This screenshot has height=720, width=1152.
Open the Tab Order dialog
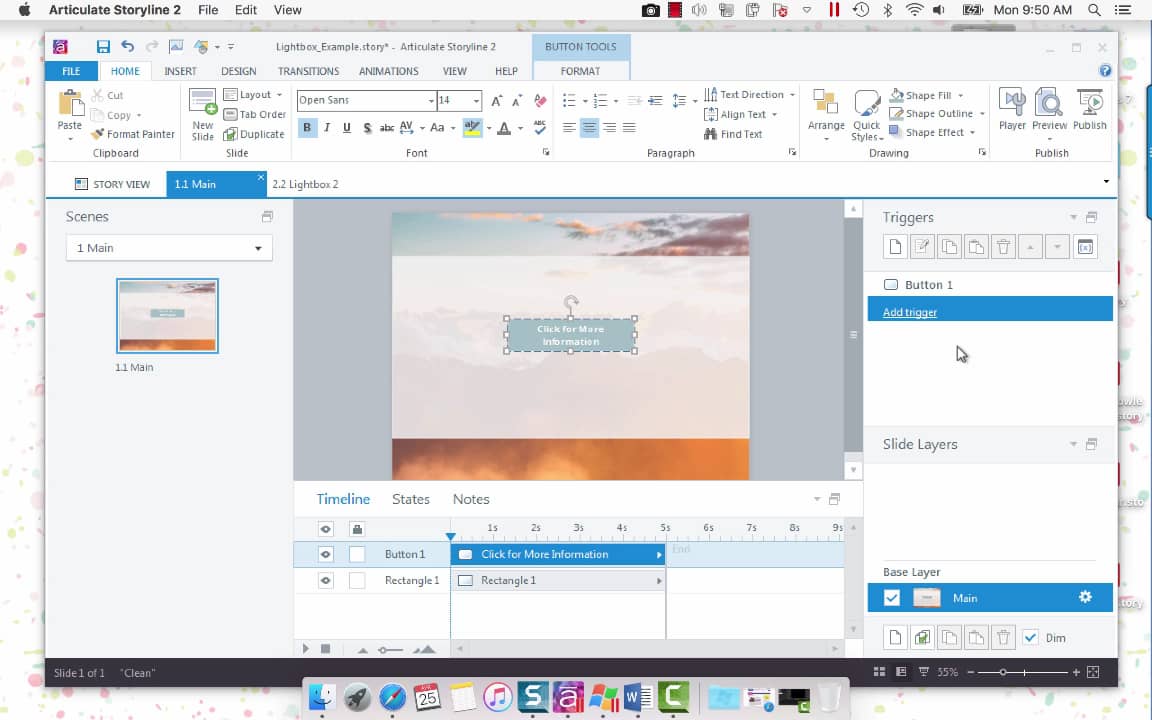[x=254, y=115]
